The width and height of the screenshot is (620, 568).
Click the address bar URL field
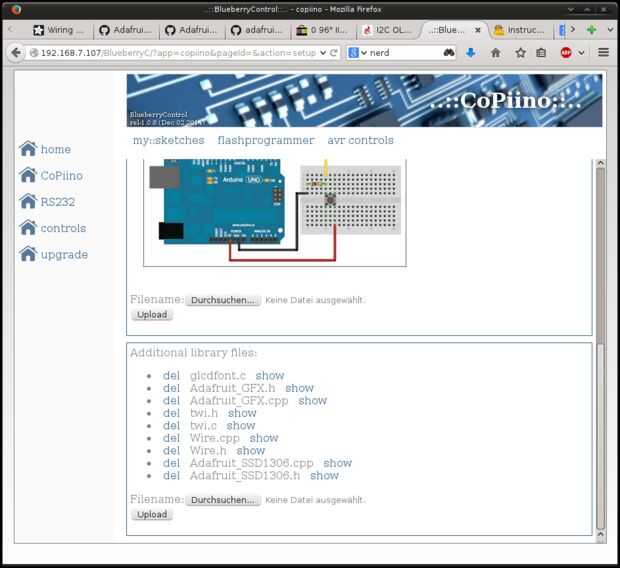click(x=178, y=53)
